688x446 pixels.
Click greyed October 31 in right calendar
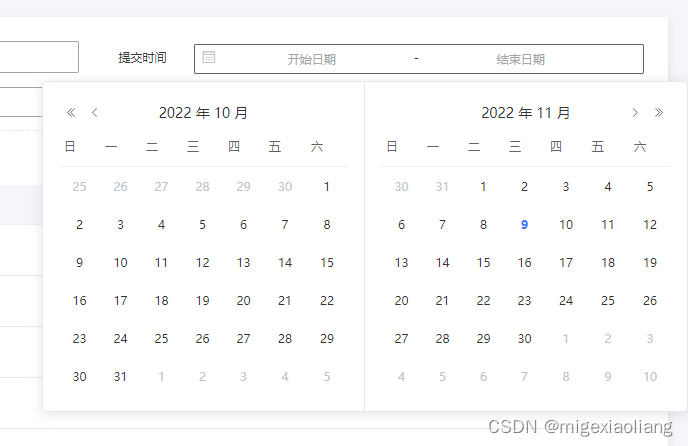pos(442,187)
